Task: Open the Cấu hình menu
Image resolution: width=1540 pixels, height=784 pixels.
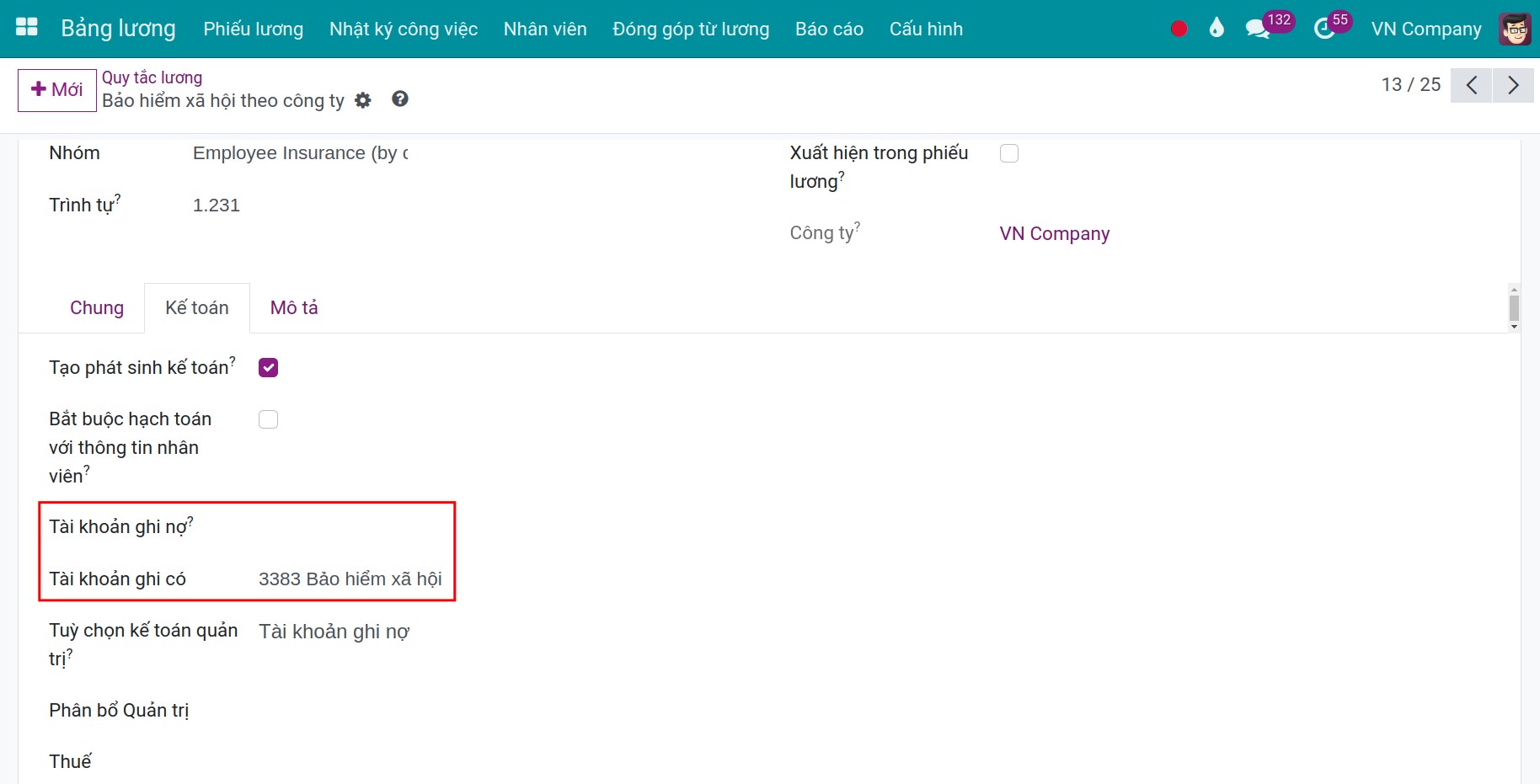Action: (926, 29)
